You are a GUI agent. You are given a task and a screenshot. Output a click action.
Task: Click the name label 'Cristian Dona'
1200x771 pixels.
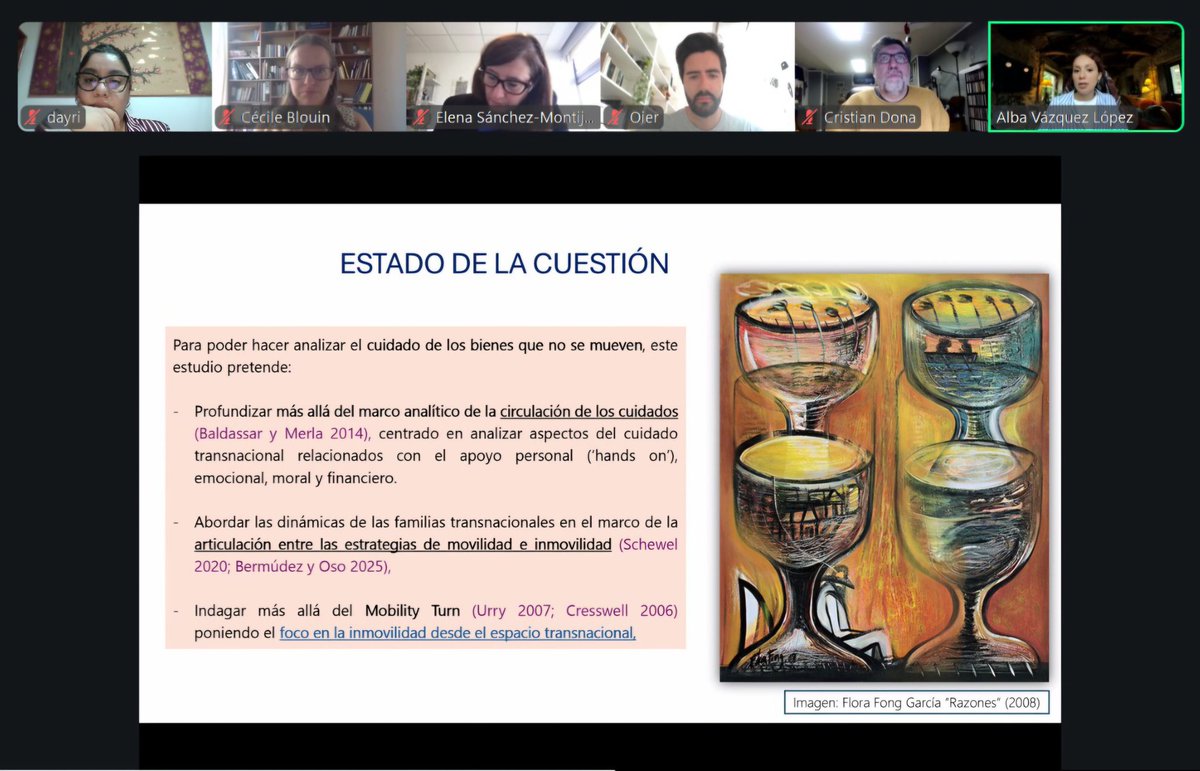(870, 117)
